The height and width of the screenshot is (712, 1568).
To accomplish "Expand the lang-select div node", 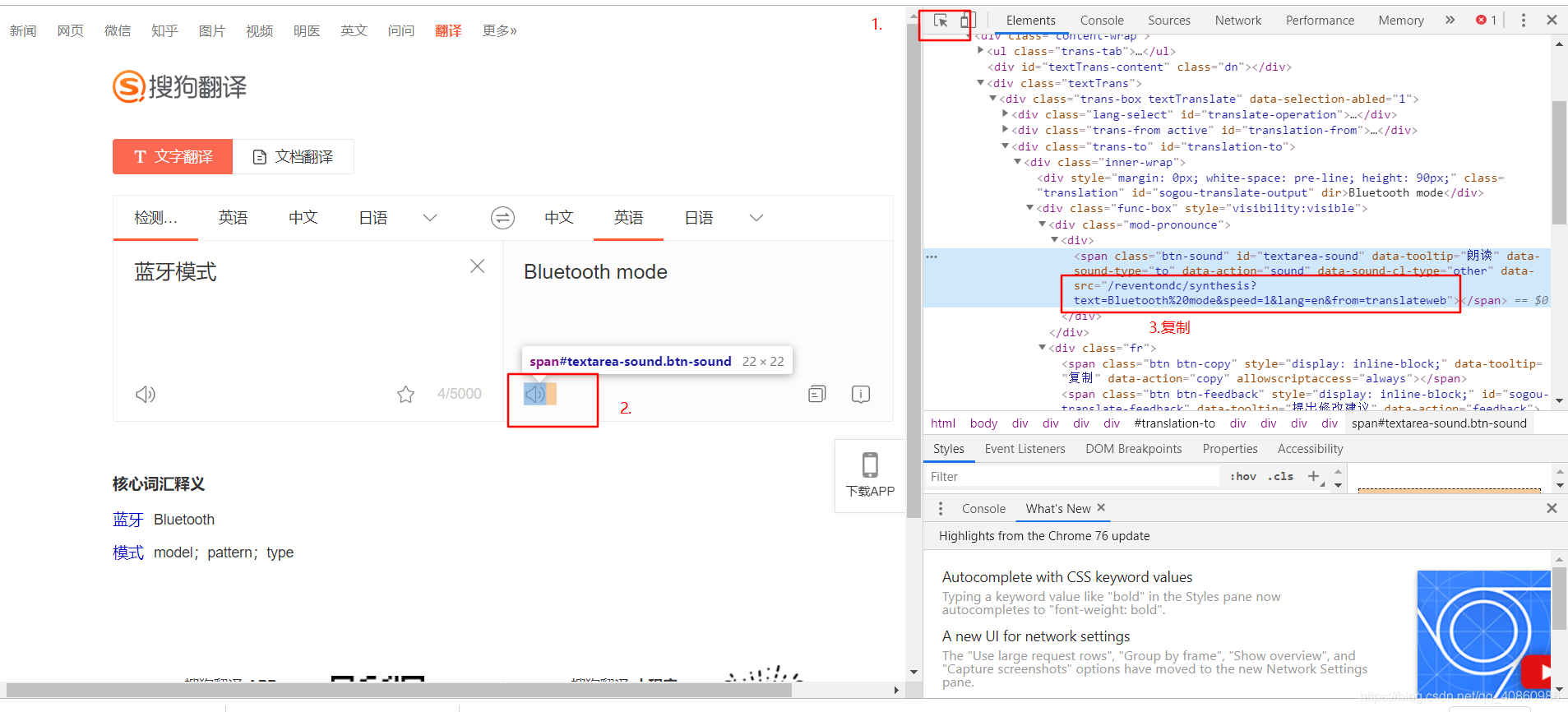I will point(1006,114).
